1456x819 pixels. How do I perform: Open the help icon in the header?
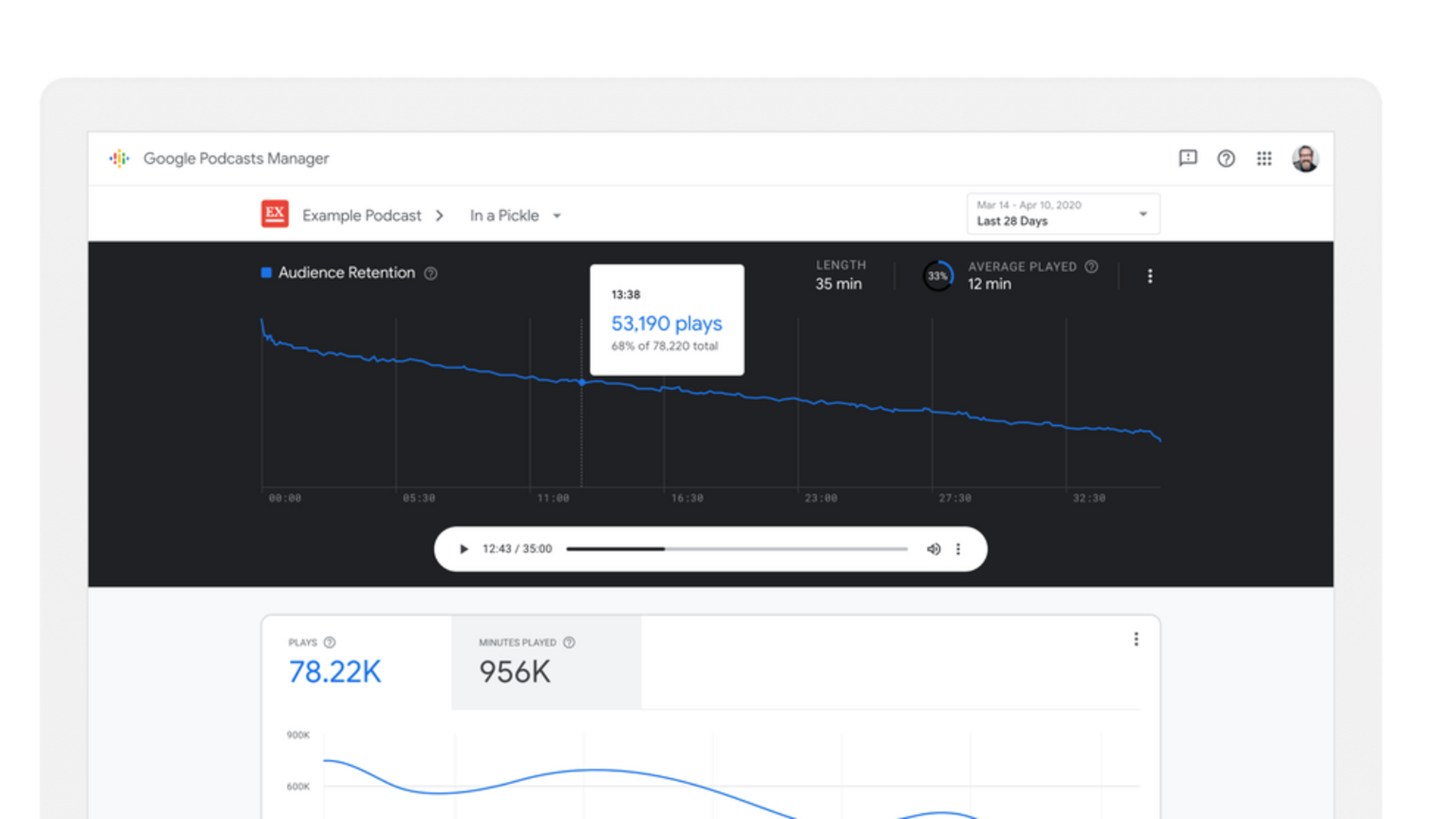(1226, 158)
